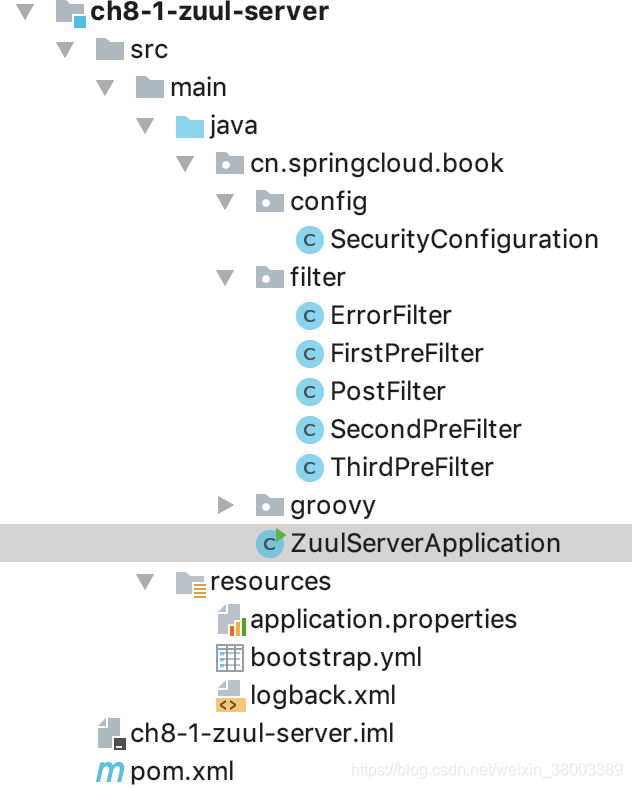This screenshot has width=632, height=788.
Task: Click the SecurityConfiguration class icon
Action: (x=309, y=240)
